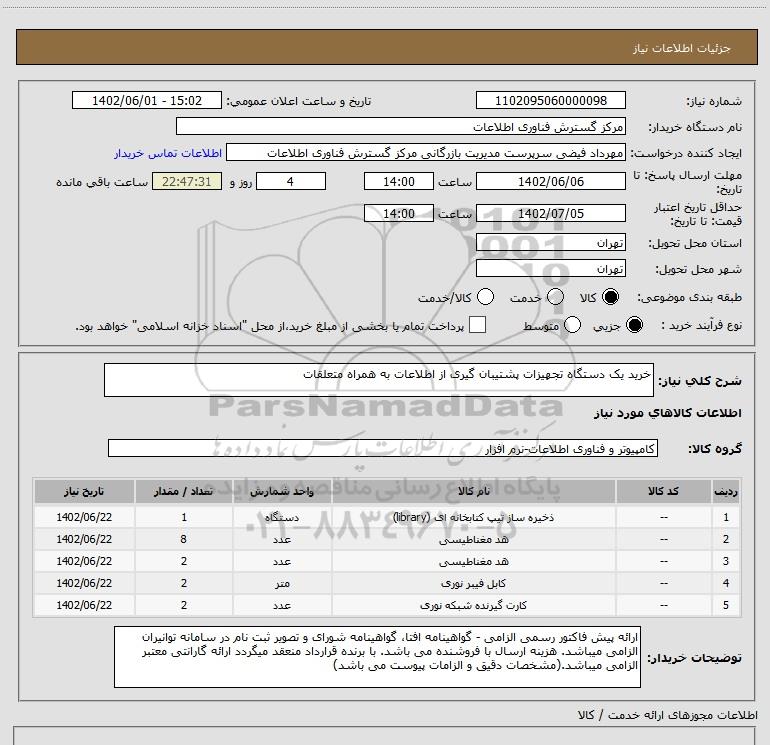Select هد مغناطیسی in row 3
The height and width of the screenshot is (745, 770).
387,561
